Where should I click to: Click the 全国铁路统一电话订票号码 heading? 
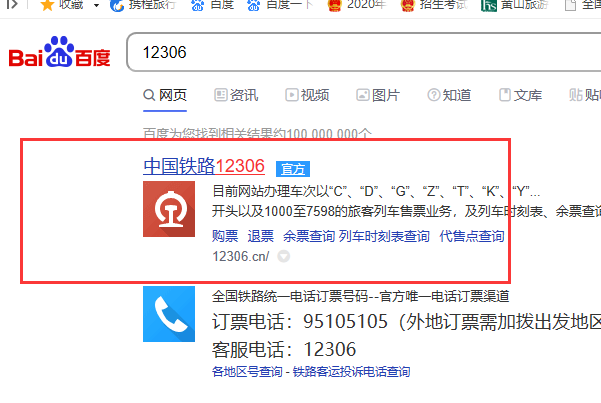click(x=361, y=296)
